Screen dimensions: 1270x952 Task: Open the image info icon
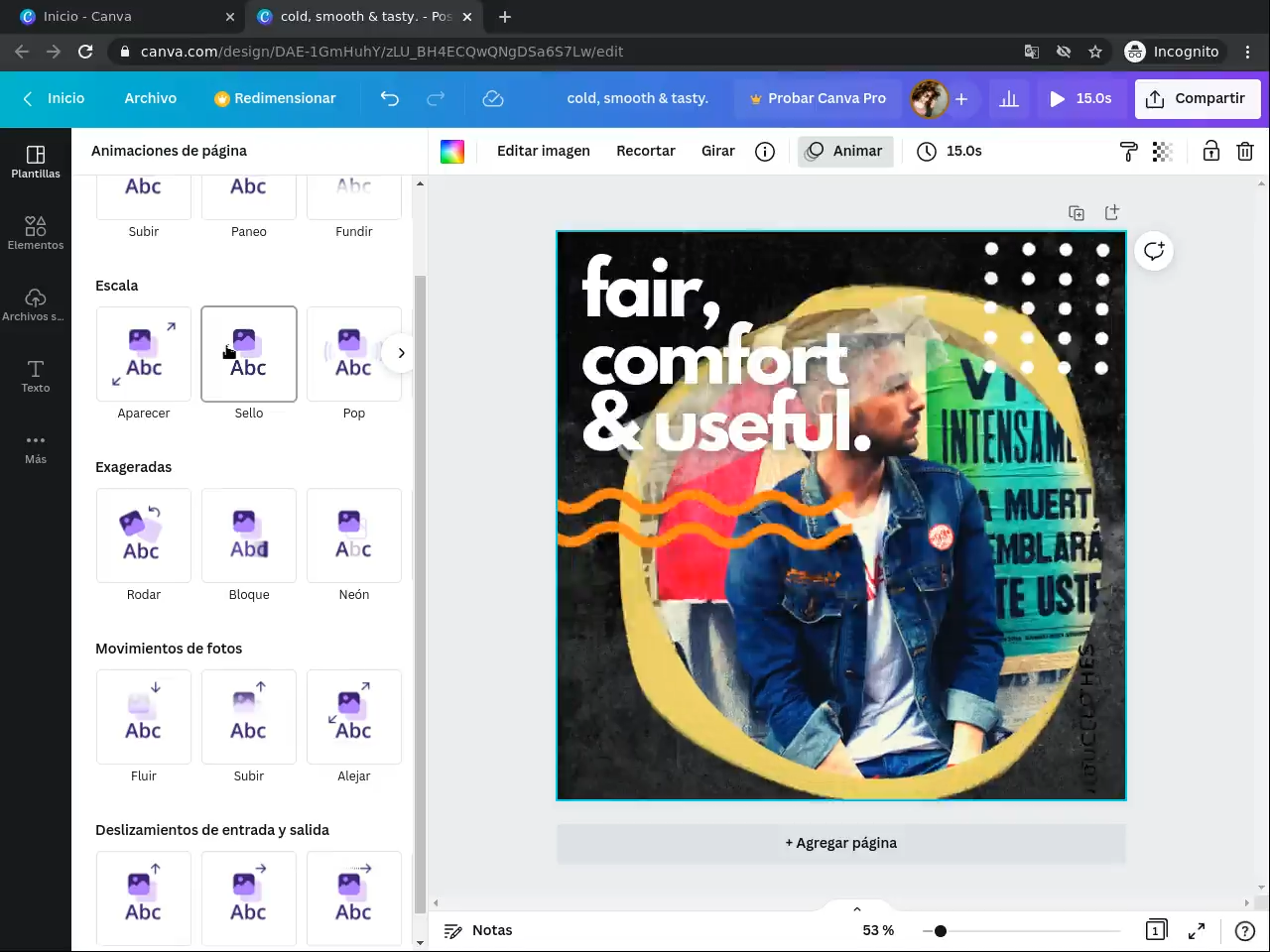765,151
